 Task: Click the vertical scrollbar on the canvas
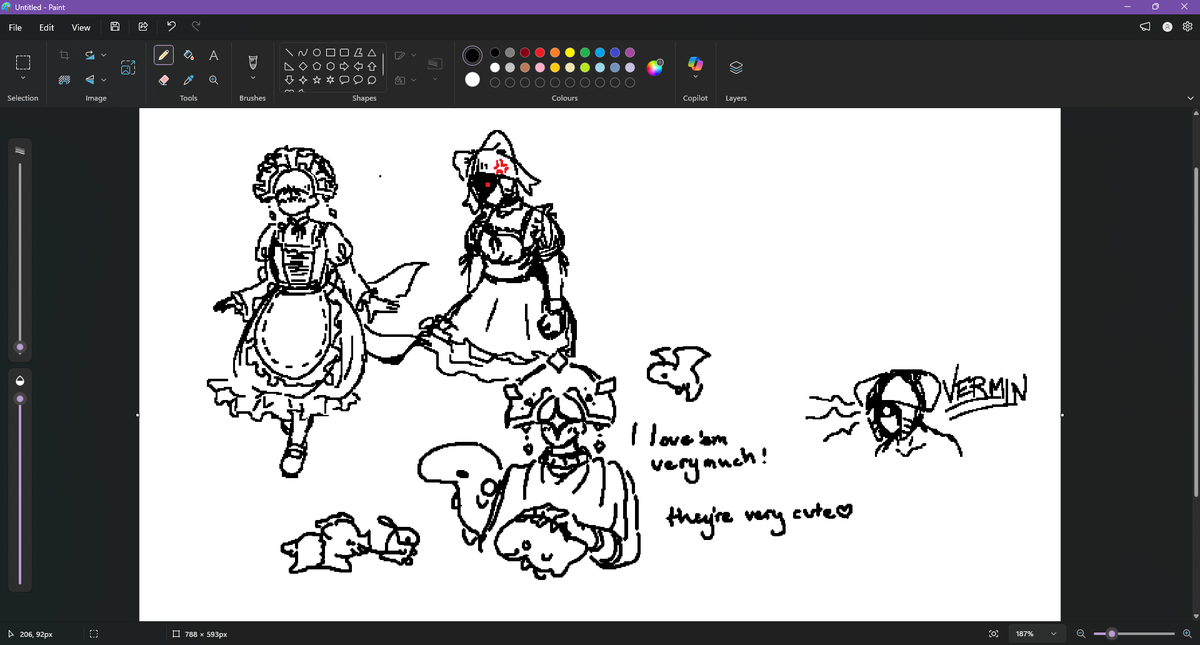[1195, 330]
